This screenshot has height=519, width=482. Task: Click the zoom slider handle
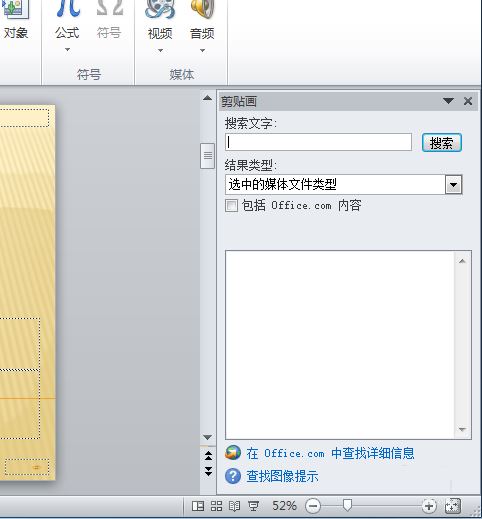click(x=347, y=505)
